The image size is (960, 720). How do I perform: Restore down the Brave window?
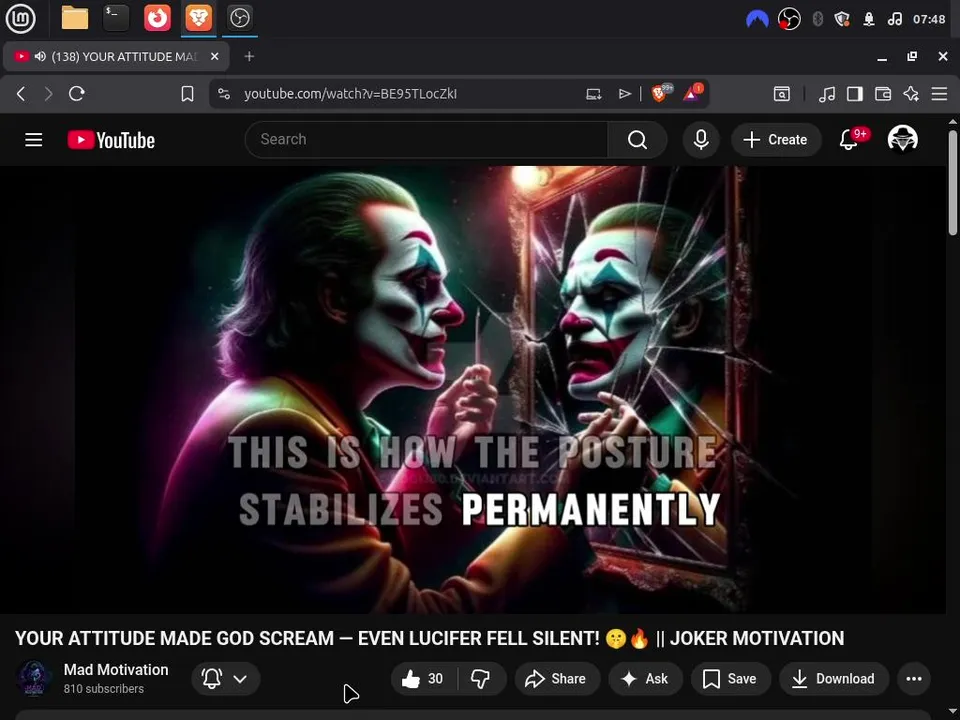tap(912, 56)
